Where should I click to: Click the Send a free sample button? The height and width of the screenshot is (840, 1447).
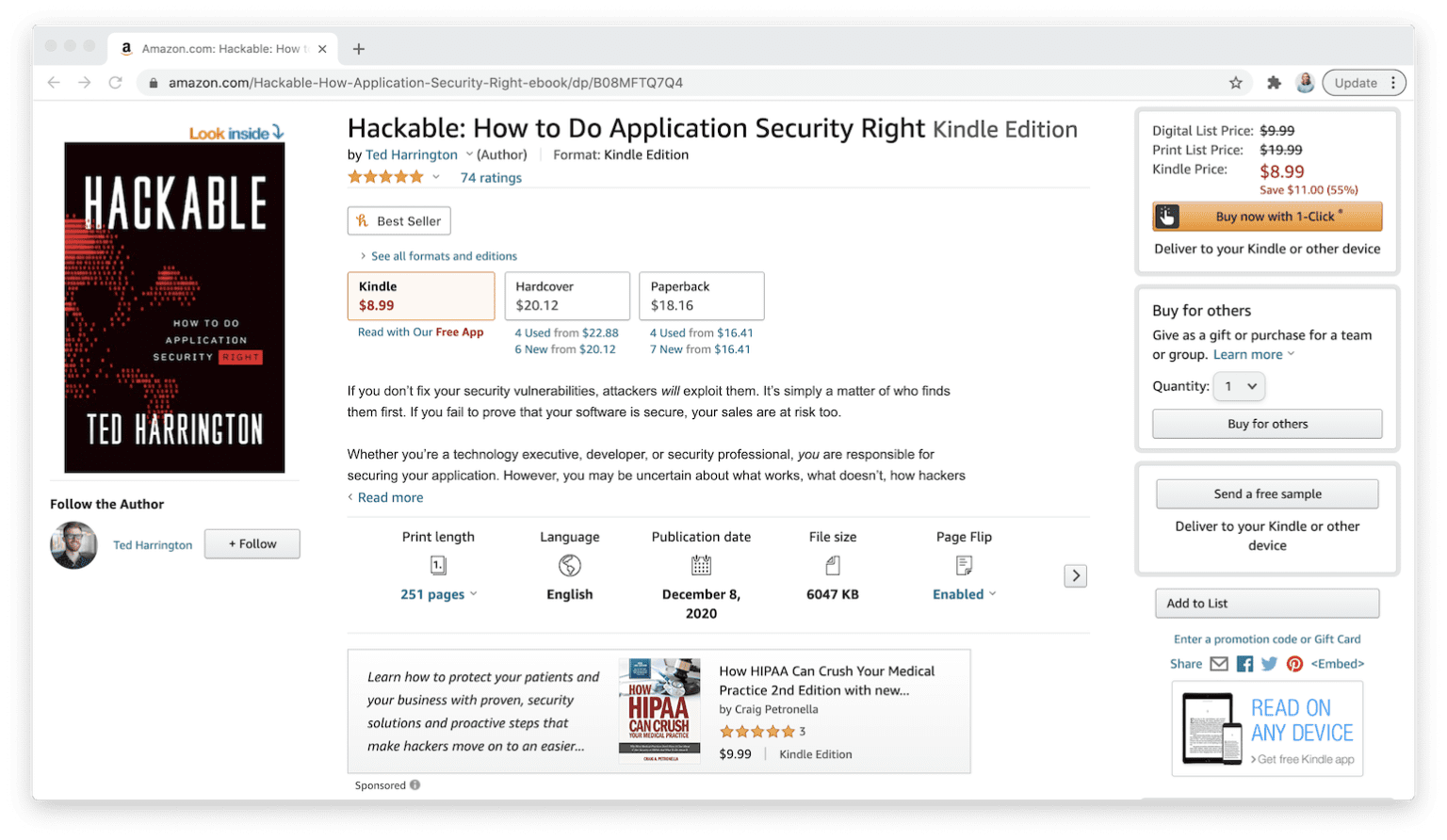1266,493
